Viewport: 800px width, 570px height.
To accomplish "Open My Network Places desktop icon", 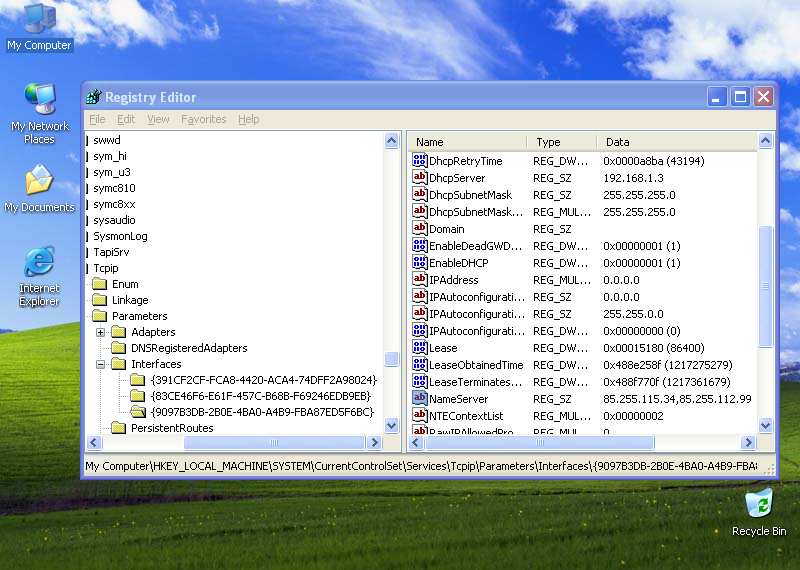I will pyautogui.click(x=39, y=113).
